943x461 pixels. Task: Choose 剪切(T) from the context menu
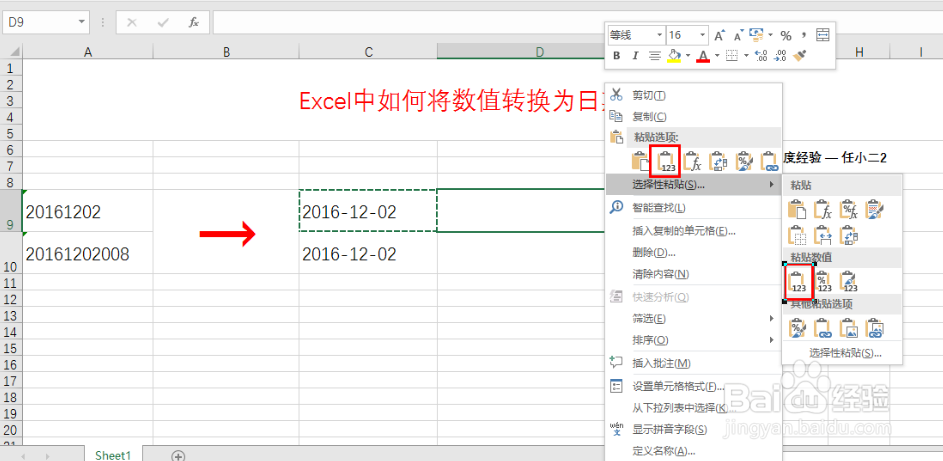coord(693,95)
